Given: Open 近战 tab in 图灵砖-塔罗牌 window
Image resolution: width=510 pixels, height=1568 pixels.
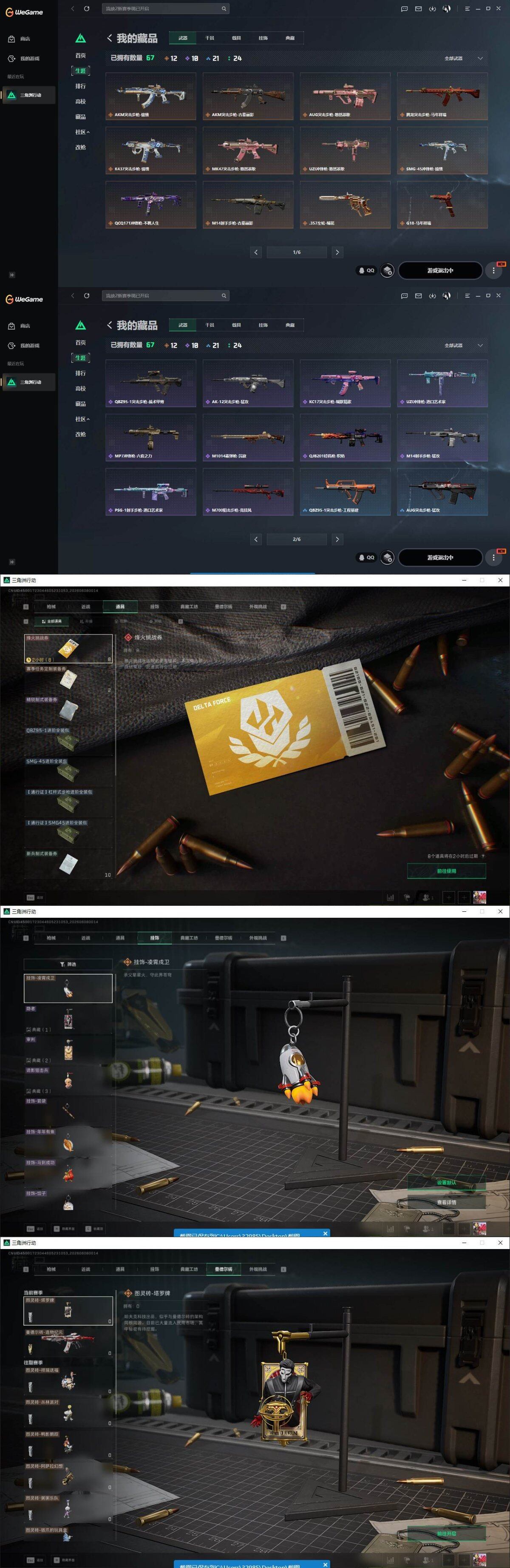Looking at the screenshot, I should [x=86, y=1269].
